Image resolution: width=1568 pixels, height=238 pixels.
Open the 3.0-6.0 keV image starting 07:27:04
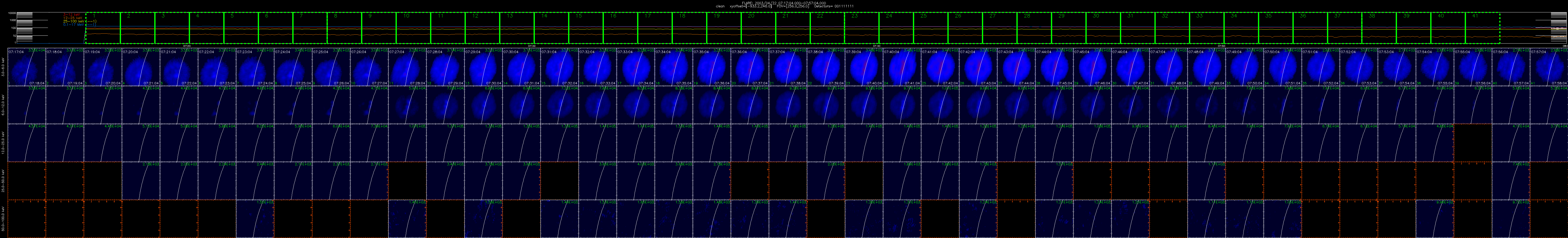[407, 67]
